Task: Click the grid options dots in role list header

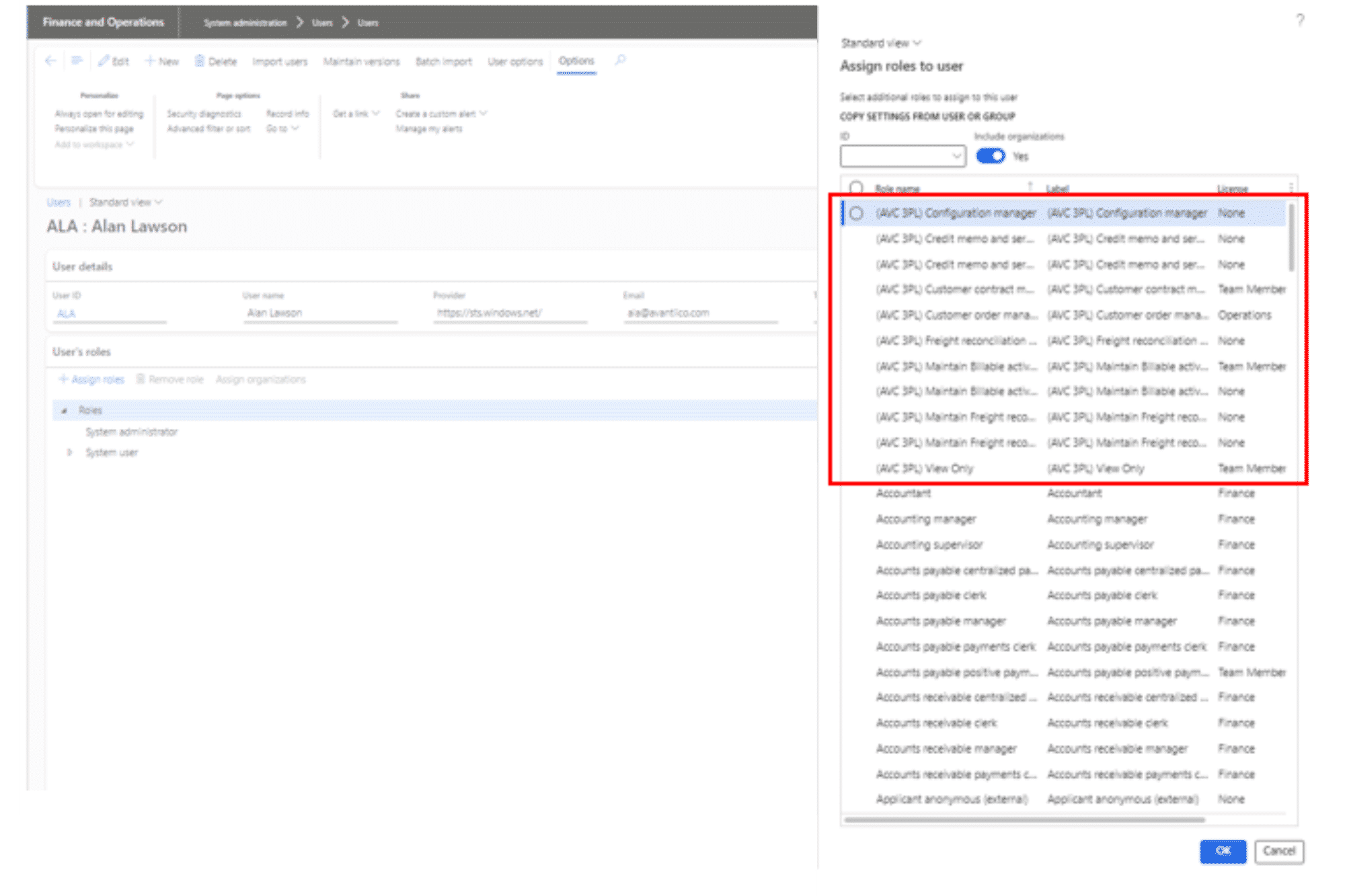Action: (x=1291, y=188)
